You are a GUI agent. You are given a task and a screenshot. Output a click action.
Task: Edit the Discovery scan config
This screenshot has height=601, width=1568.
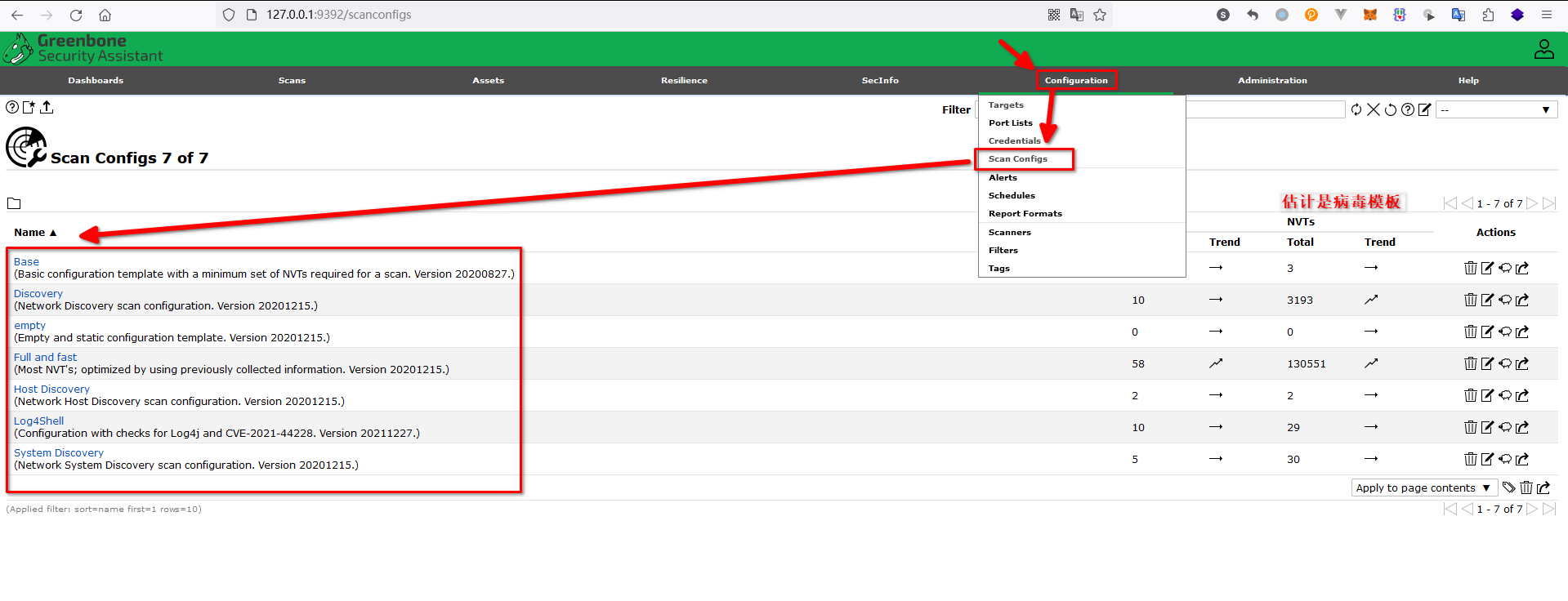(x=1487, y=300)
